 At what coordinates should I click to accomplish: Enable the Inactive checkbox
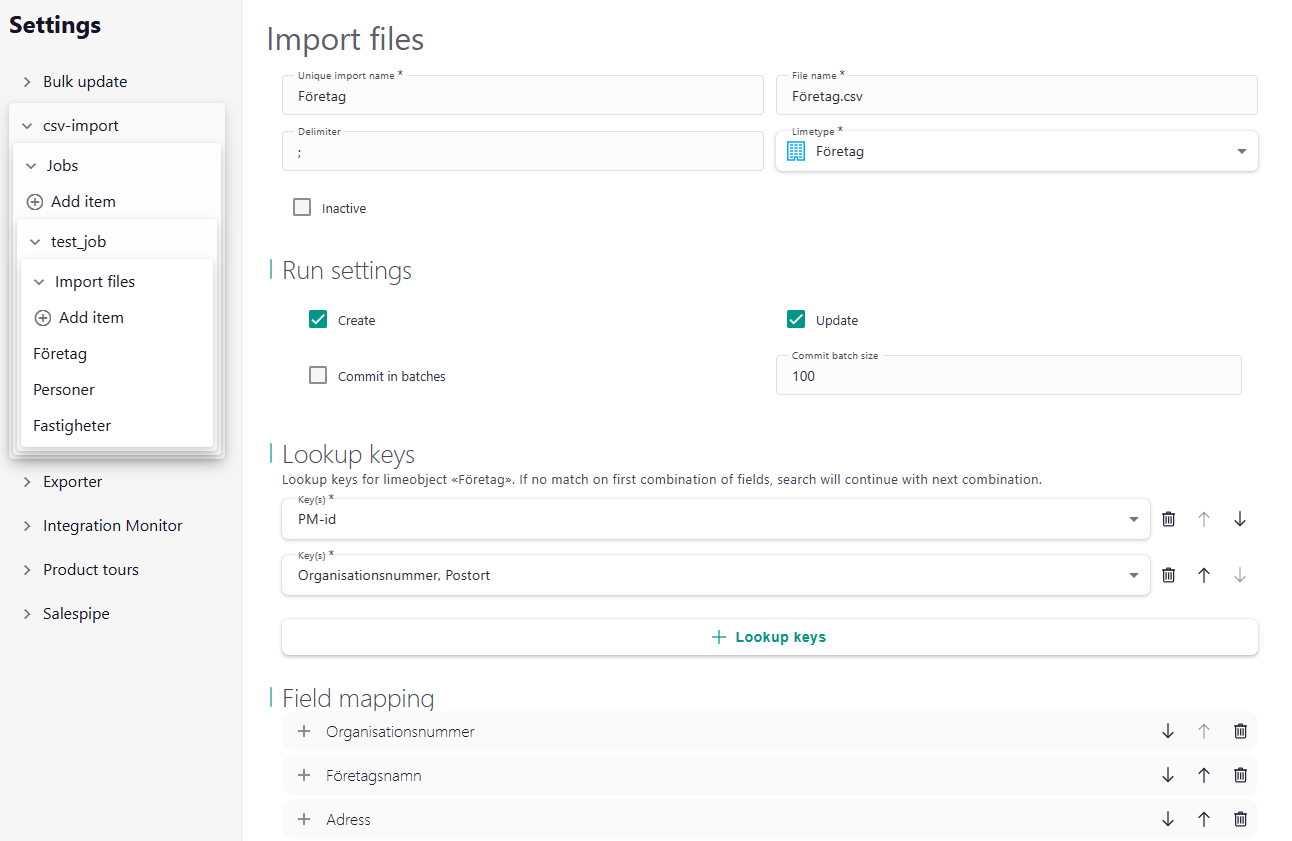coord(302,207)
